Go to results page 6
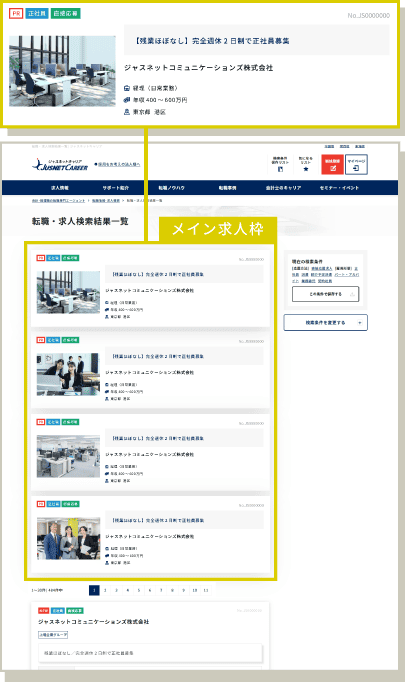This screenshot has width=405, height=682. [x=150, y=590]
